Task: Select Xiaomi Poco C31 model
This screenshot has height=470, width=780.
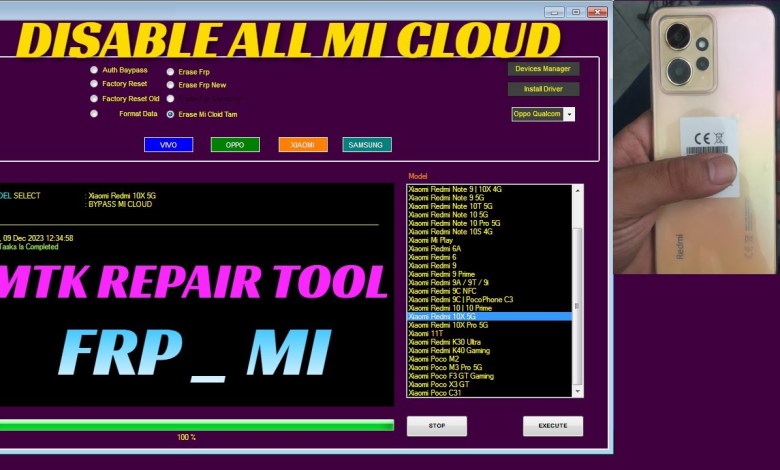Action: coord(489,392)
